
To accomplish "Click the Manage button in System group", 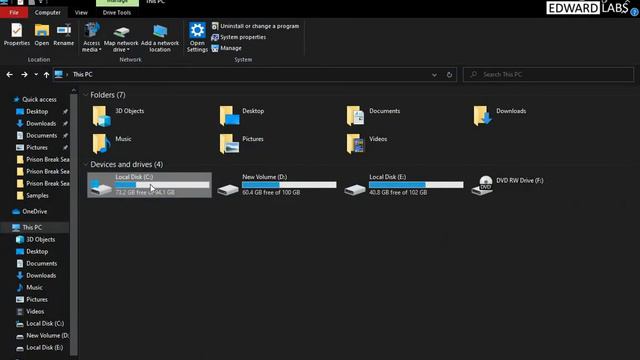I will (x=227, y=48).
